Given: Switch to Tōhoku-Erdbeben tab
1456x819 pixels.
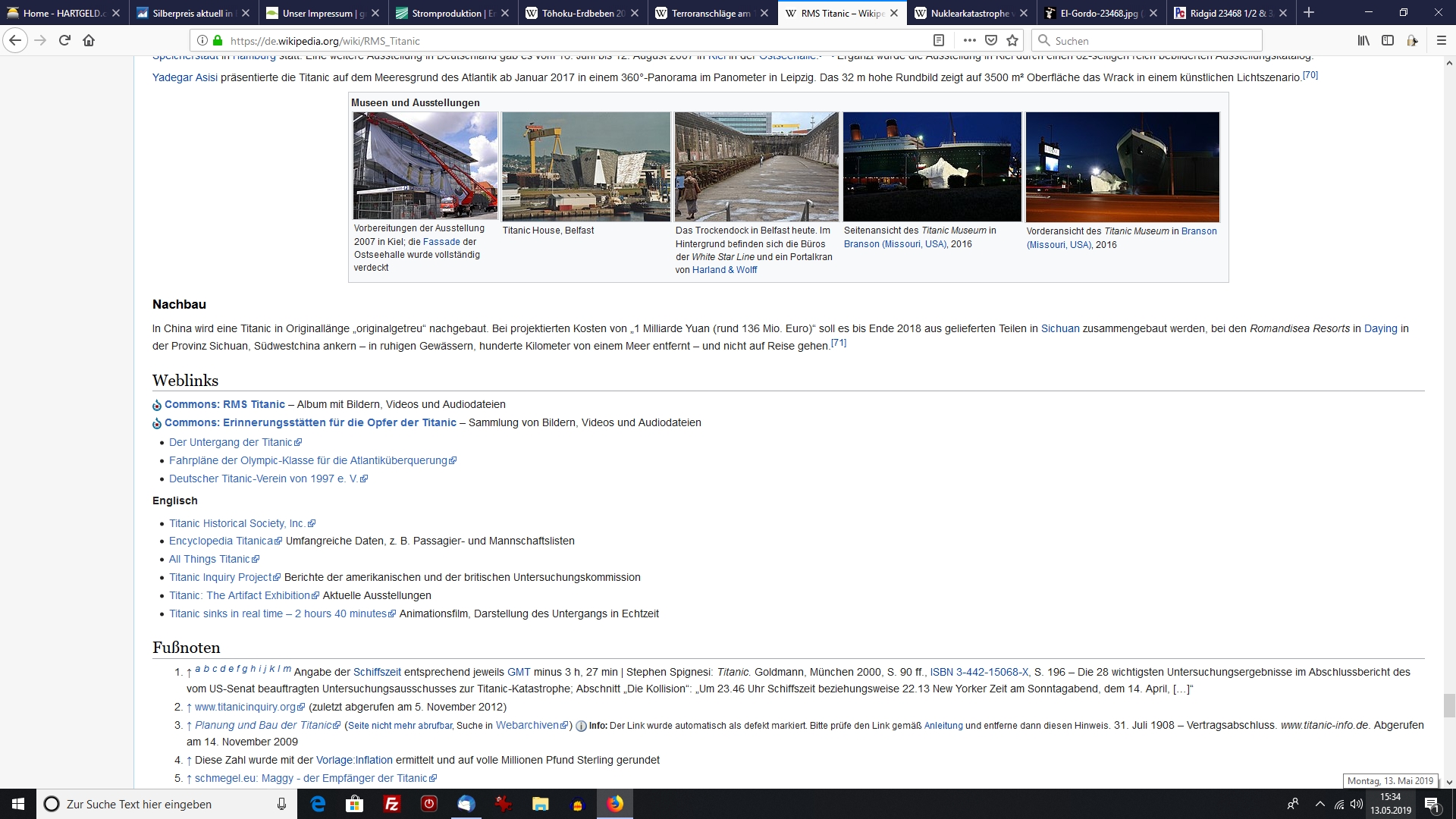Looking at the screenshot, I should pos(582,13).
